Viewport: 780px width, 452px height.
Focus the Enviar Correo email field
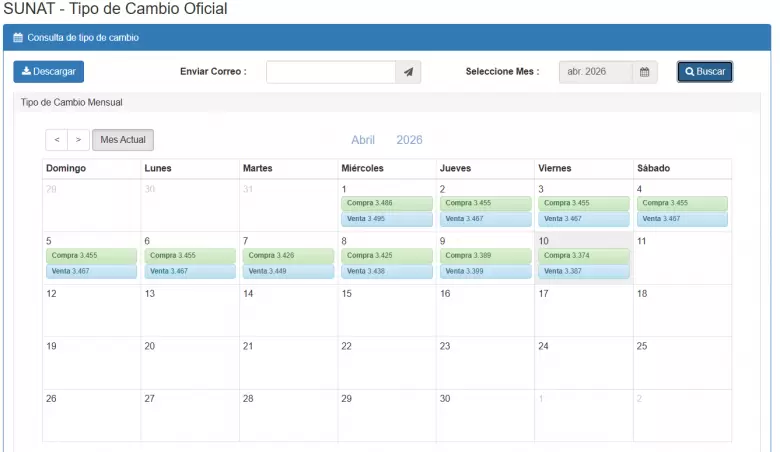(x=330, y=72)
